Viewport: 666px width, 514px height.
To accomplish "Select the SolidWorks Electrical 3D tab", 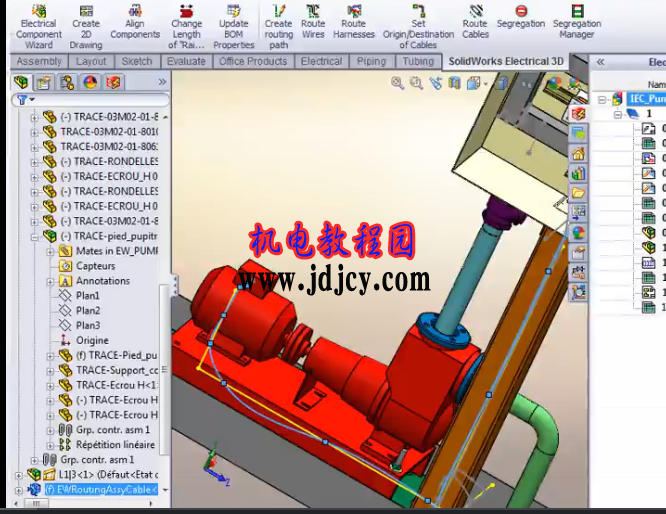I will (x=506, y=62).
